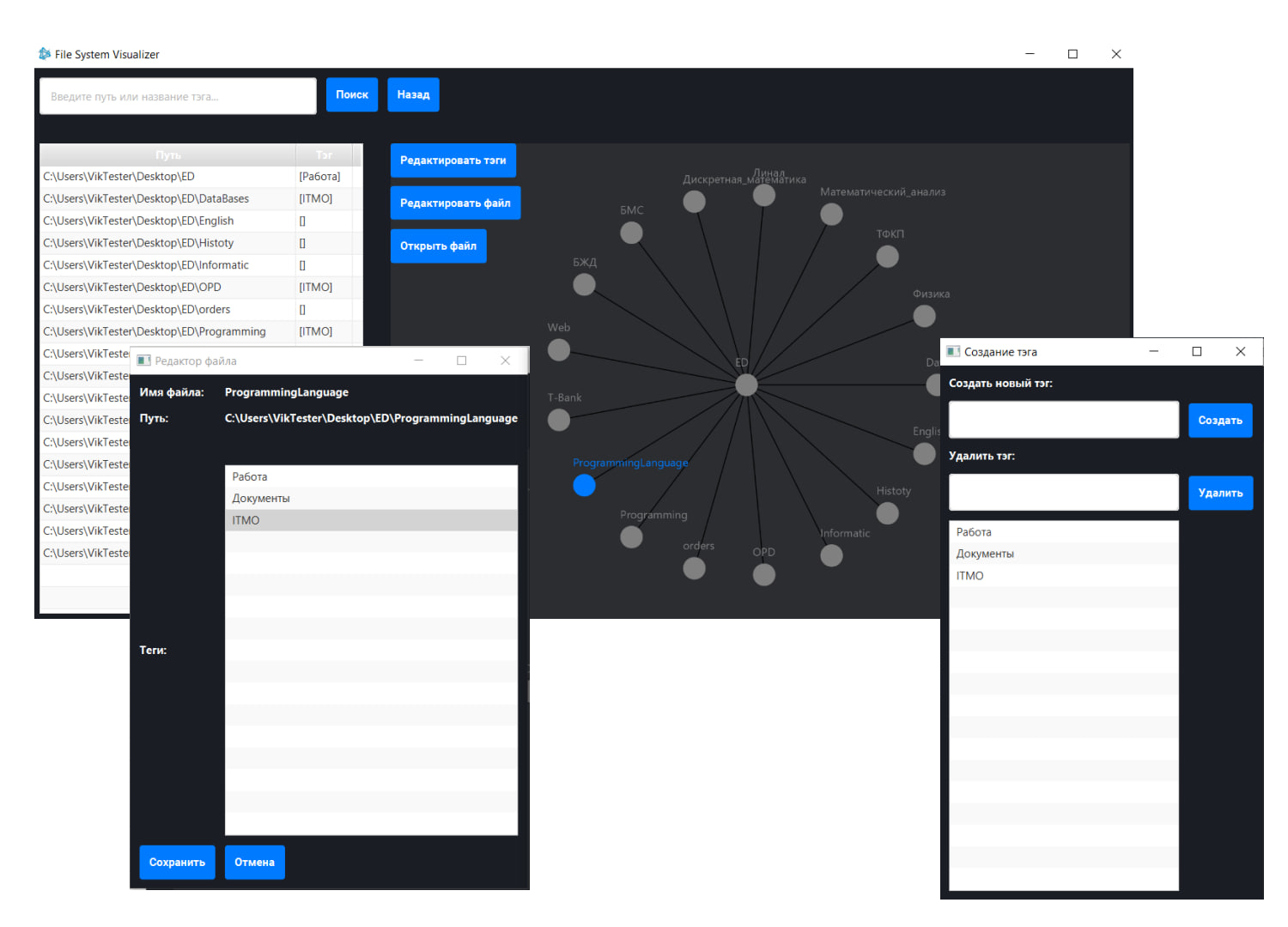Select ITMO in file editor tag list
Viewport: 1288px width, 927px height.
[x=371, y=520]
